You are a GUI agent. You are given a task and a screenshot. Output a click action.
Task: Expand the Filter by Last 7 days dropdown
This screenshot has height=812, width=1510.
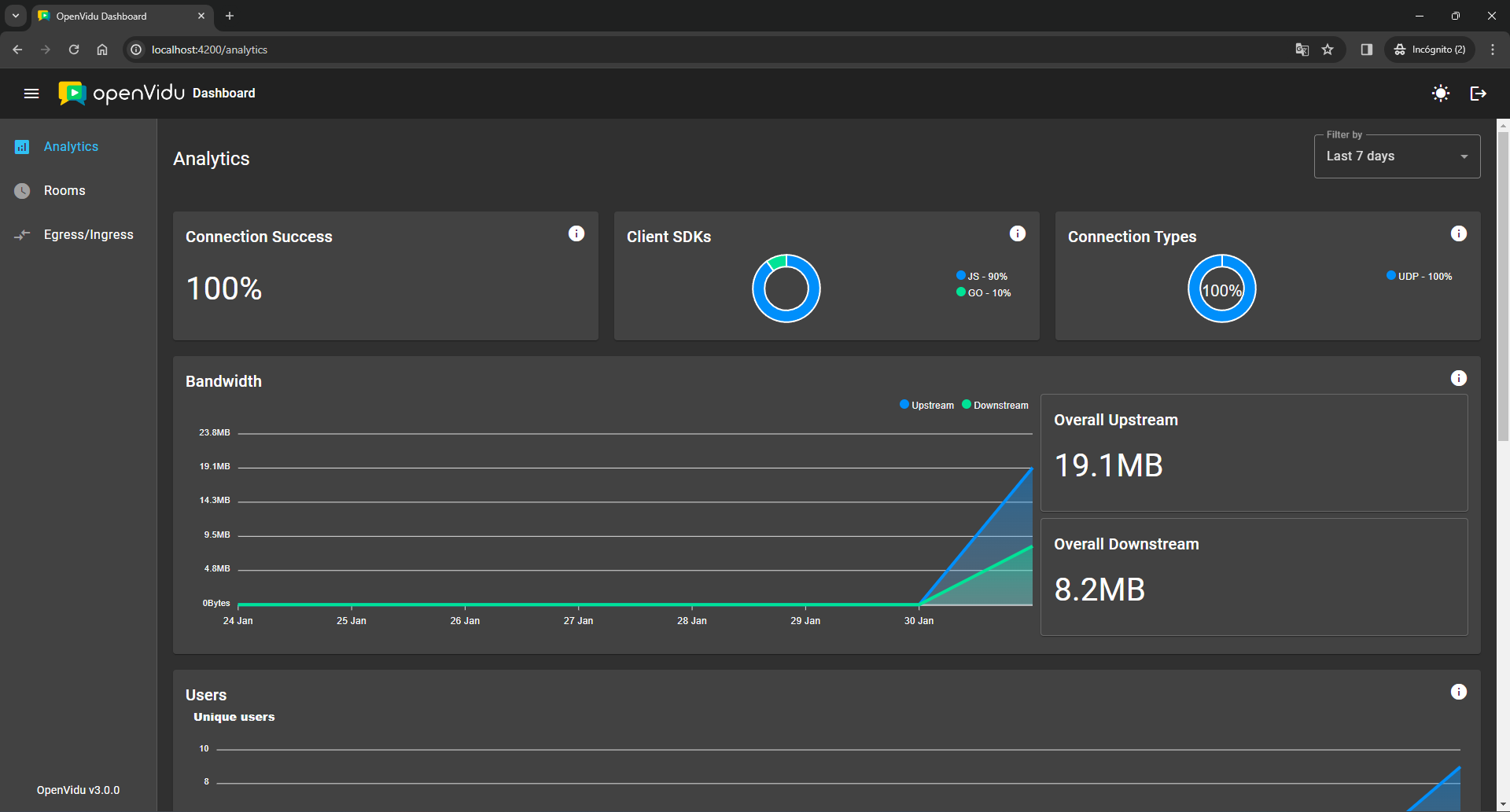point(1397,156)
